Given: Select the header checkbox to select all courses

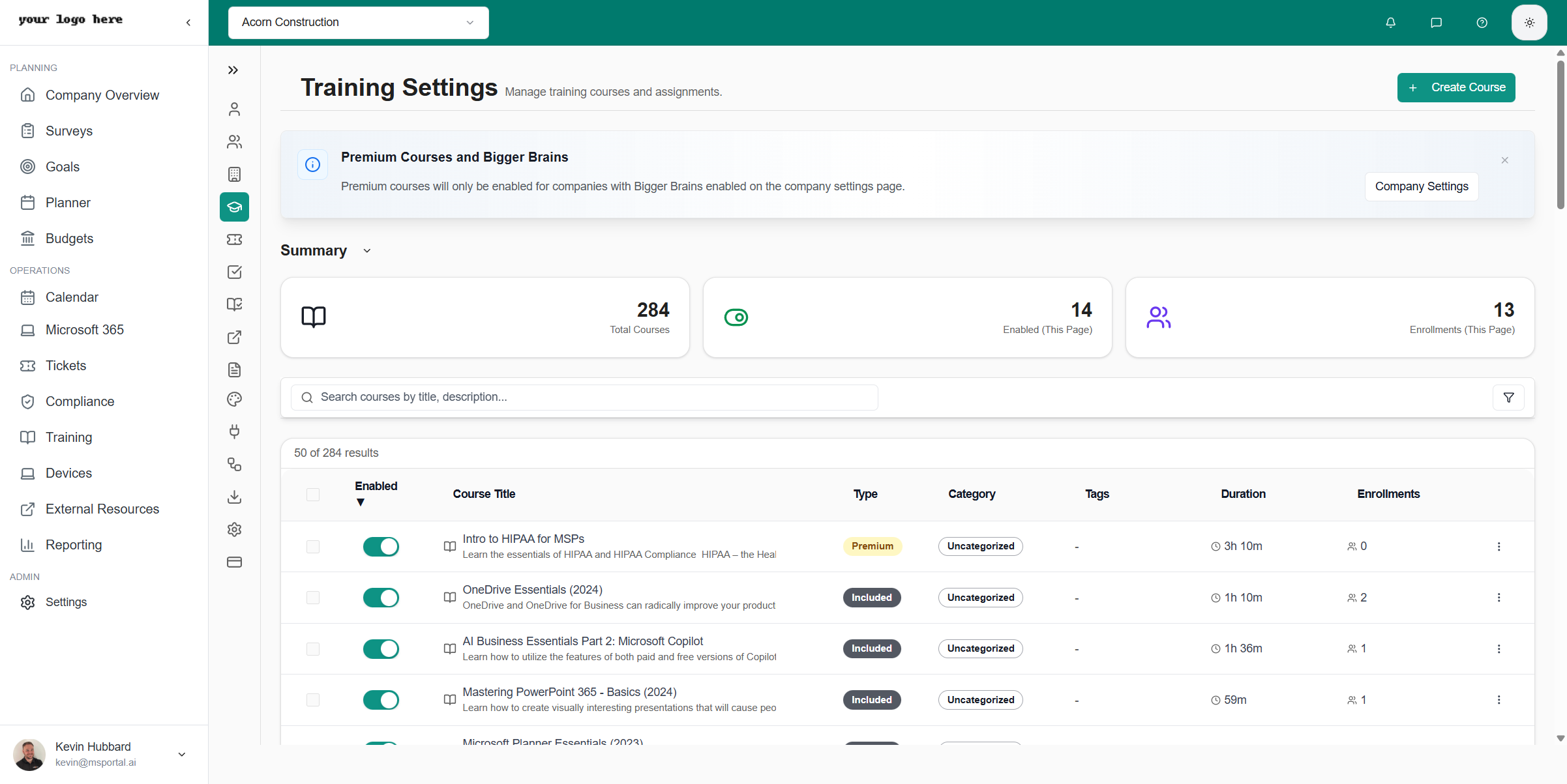Looking at the screenshot, I should coord(313,495).
